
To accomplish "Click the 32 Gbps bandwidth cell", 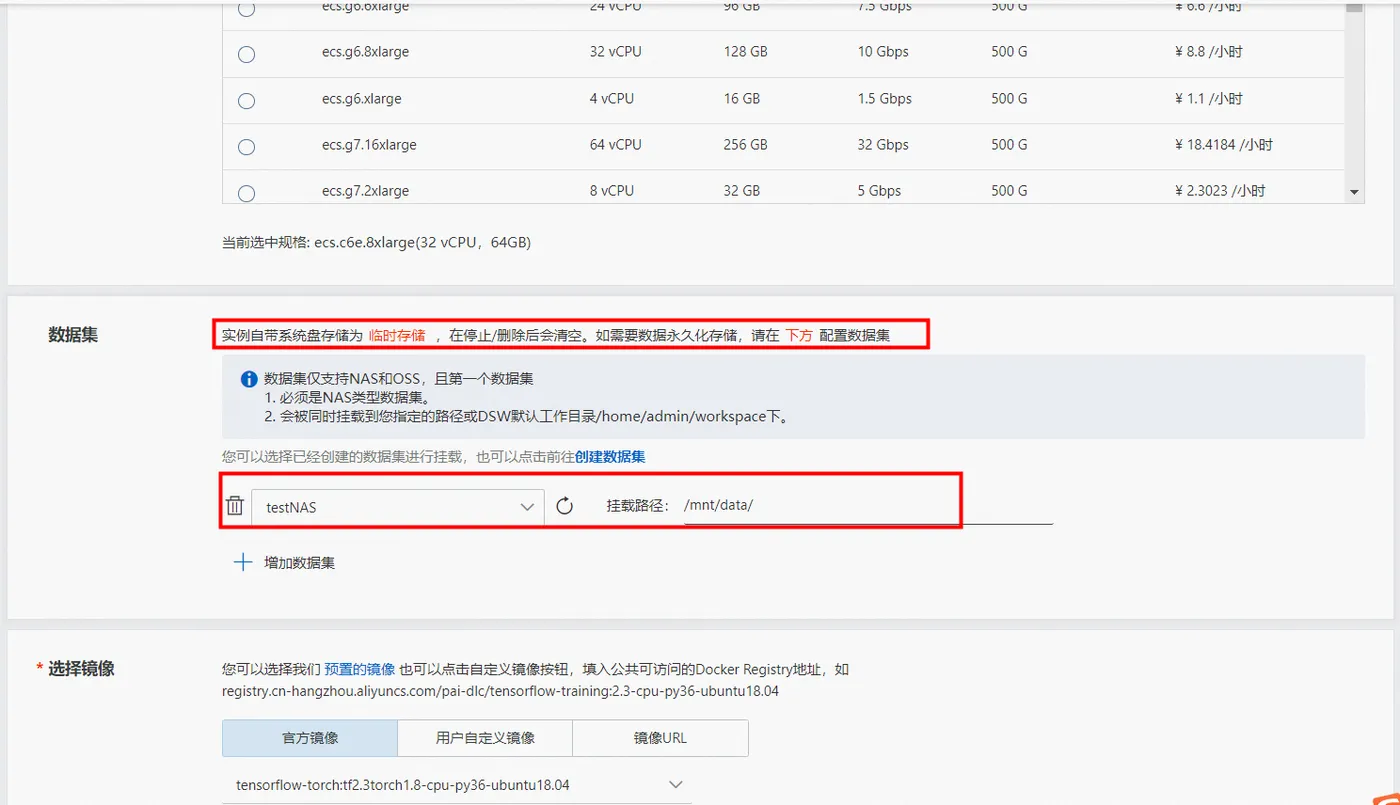I will (x=883, y=145).
